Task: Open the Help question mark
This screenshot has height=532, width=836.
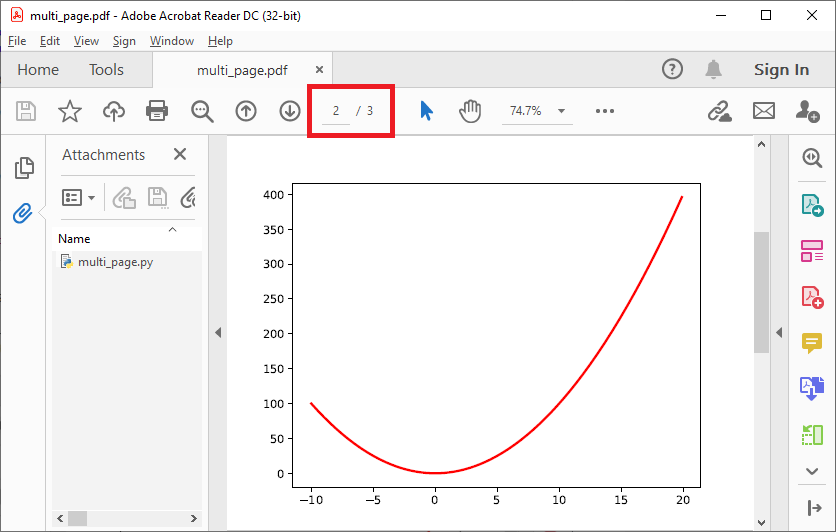Action: pyautogui.click(x=672, y=69)
